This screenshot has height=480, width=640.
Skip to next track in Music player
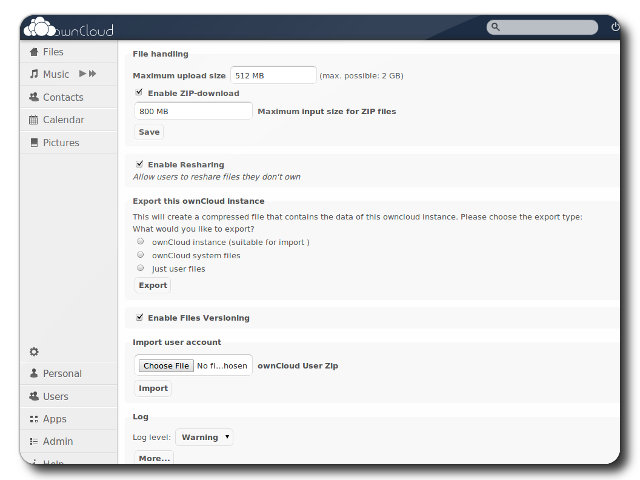(93, 74)
